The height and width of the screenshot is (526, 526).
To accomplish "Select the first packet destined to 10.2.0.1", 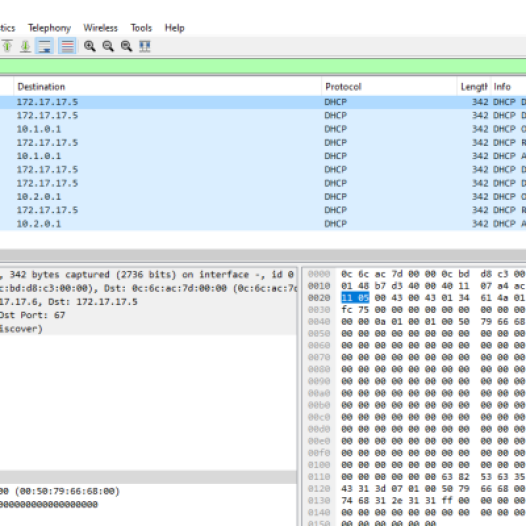I will coord(263,197).
